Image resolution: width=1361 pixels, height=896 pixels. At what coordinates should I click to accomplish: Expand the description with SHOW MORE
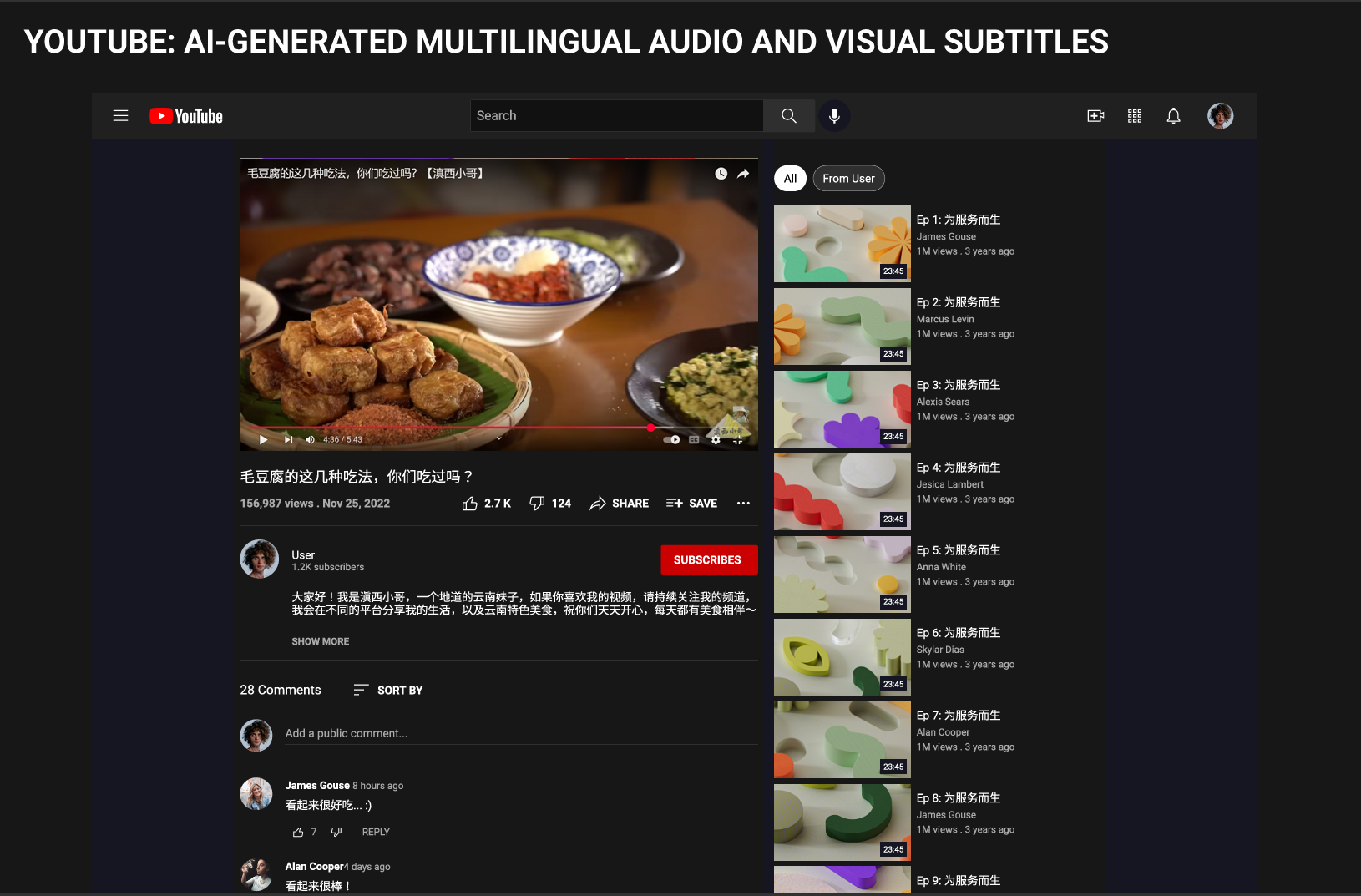320,641
